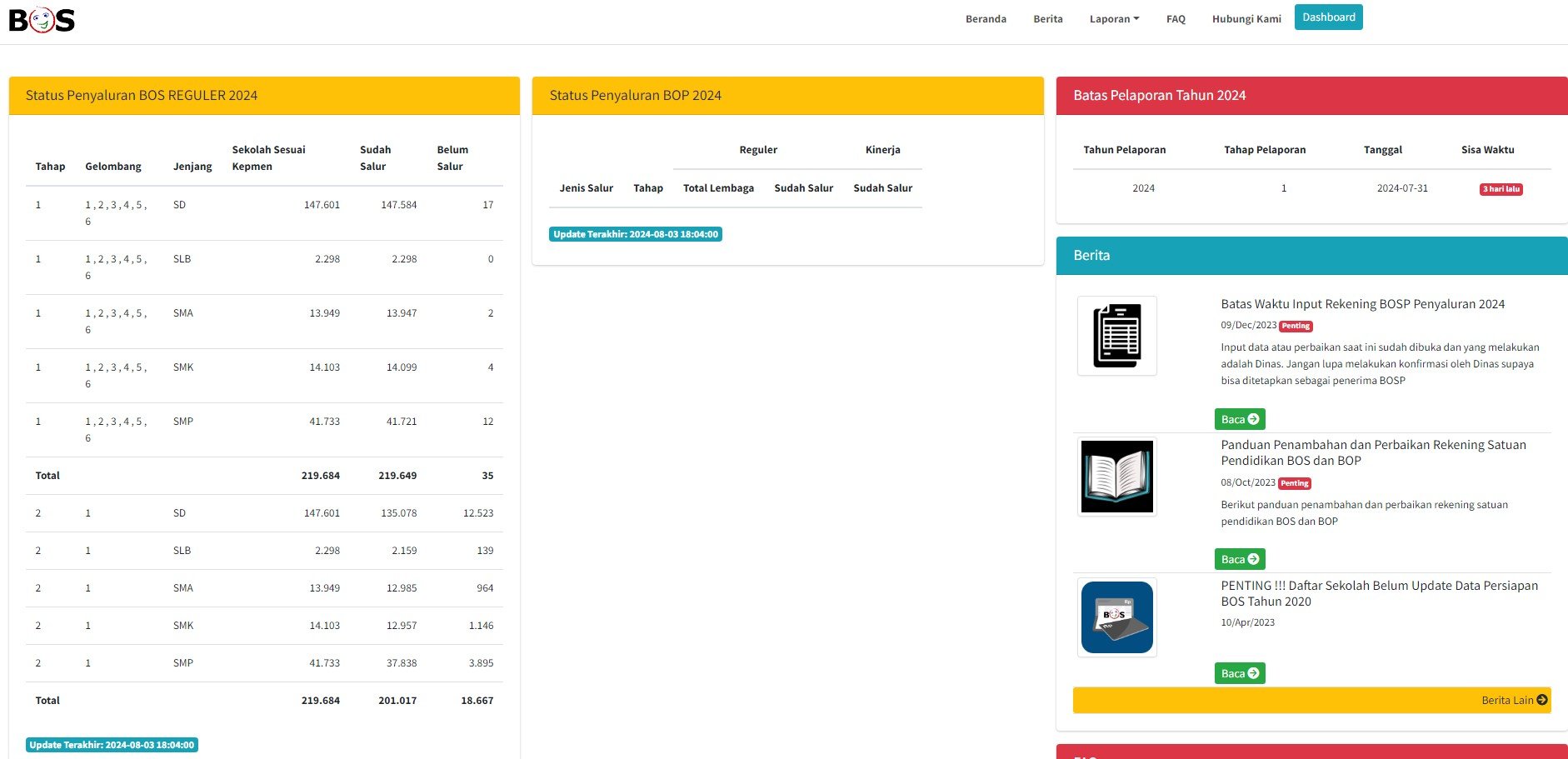Click the Penting badge dated 09/Dec/2023
This screenshot has width=1568, height=759.
(x=1296, y=327)
